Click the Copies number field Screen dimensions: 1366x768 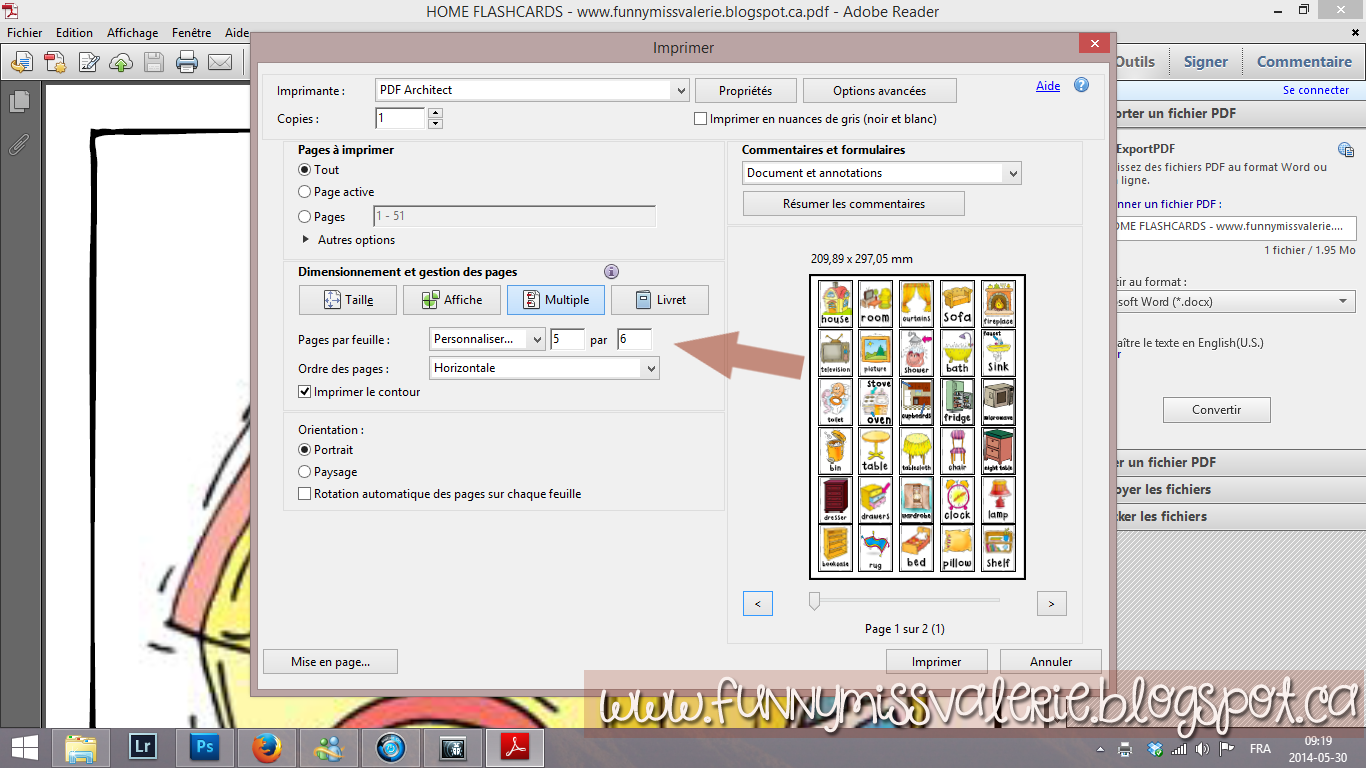point(401,118)
